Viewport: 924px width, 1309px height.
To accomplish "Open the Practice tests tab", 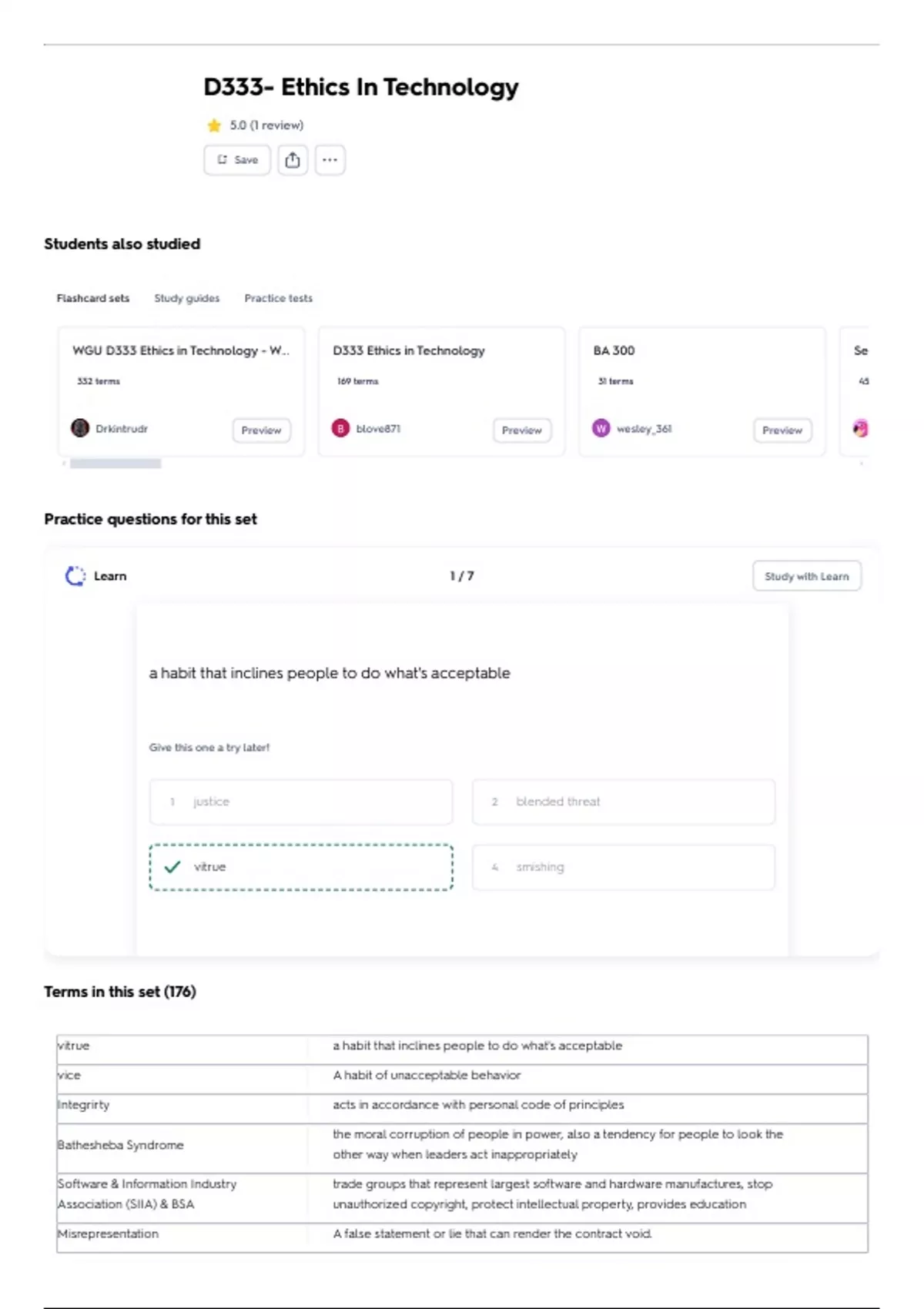I will coord(278,298).
